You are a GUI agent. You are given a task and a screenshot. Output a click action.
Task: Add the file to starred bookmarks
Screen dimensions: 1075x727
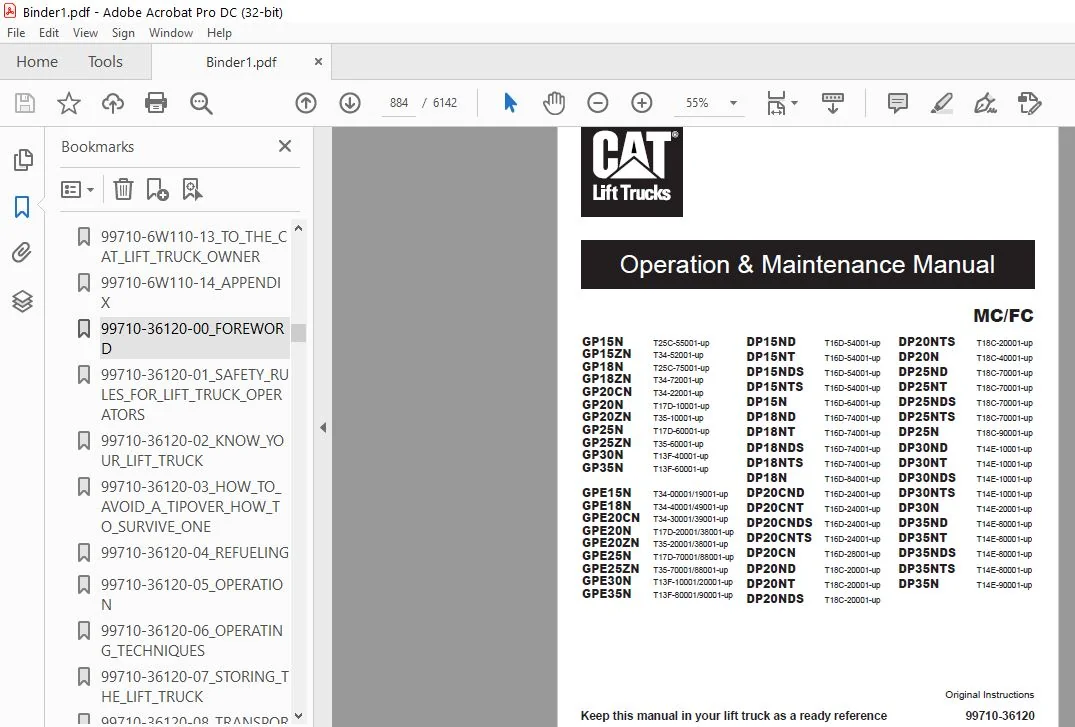pos(69,103)
